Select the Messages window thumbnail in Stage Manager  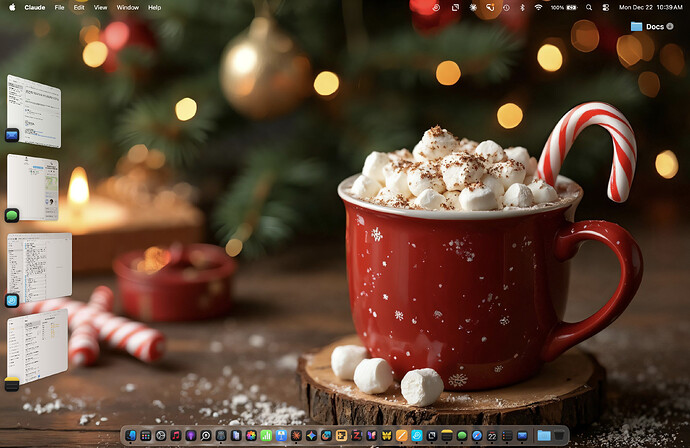33,186
